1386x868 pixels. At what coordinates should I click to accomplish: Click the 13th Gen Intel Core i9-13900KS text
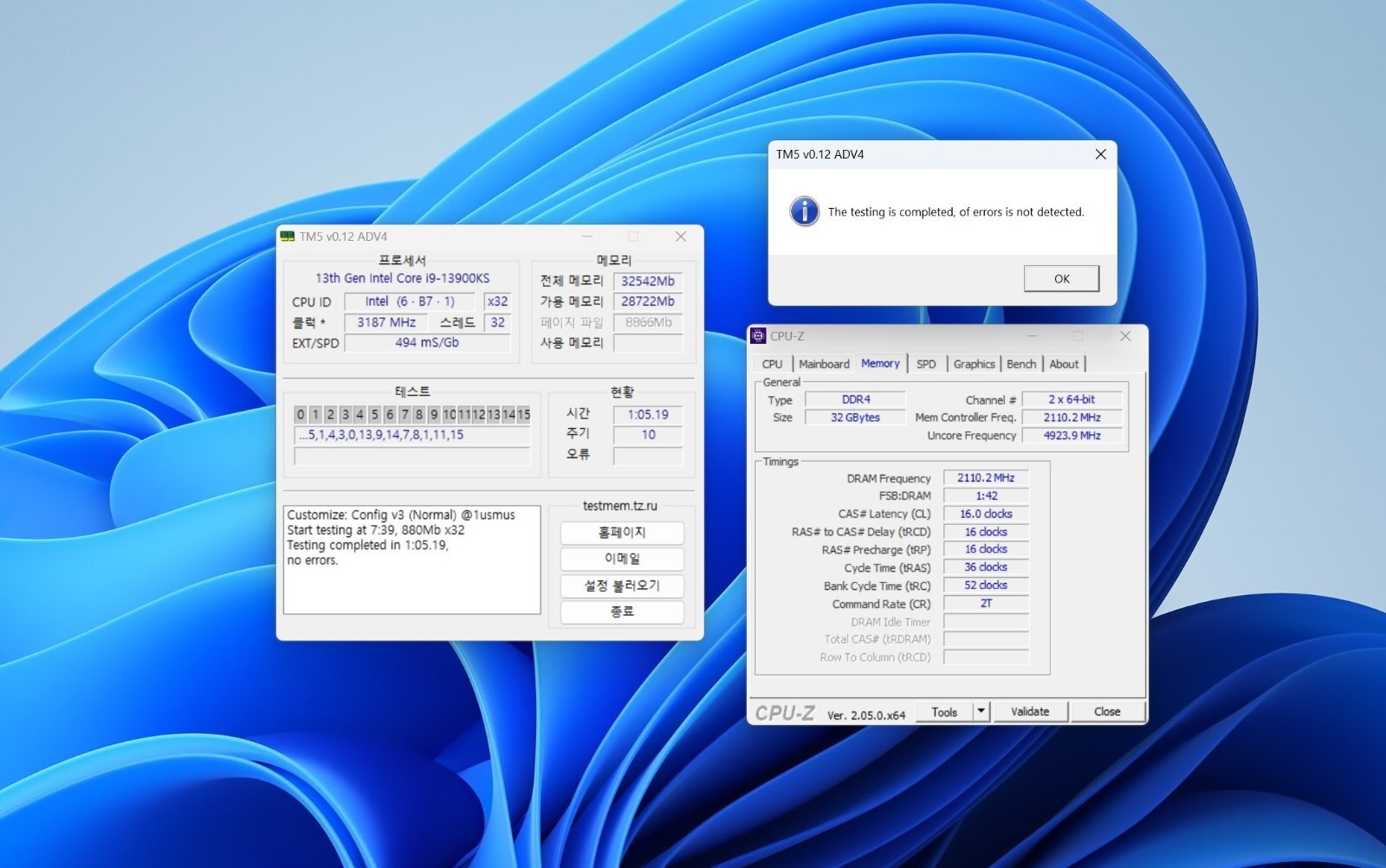(402, 278)
